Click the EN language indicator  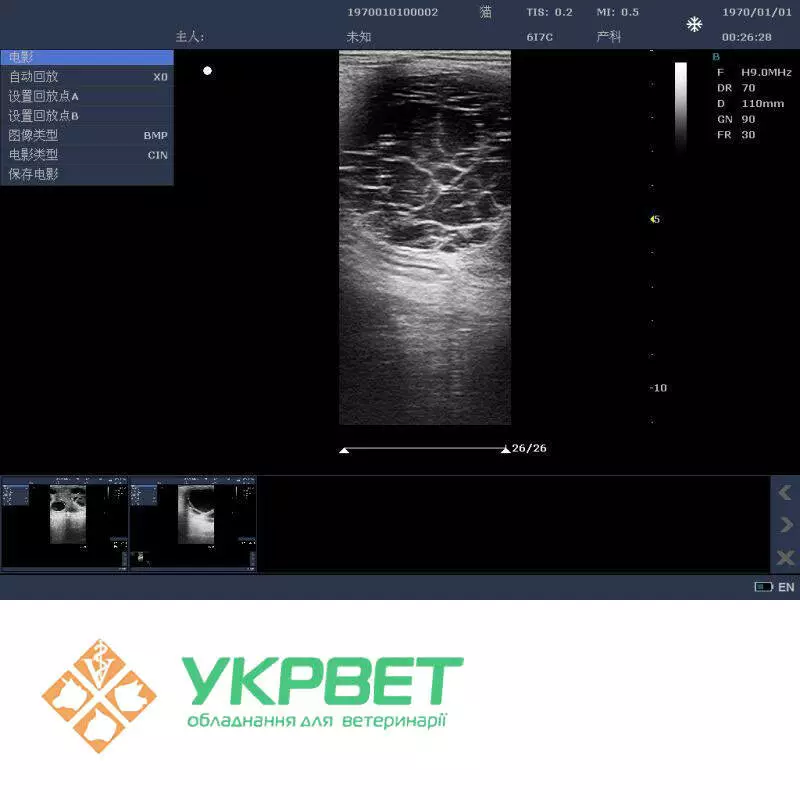pyautogui.click(x=786, y=587)
